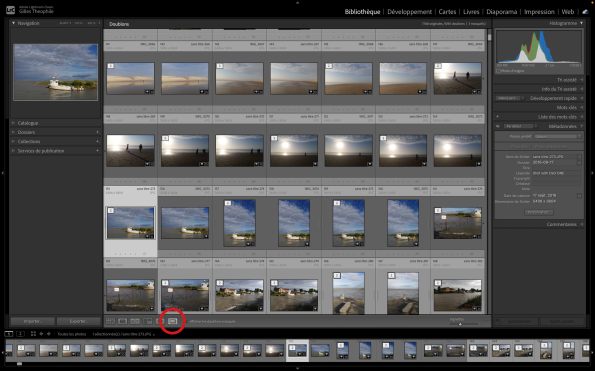Click the Synchroniser button

(519, 321)
